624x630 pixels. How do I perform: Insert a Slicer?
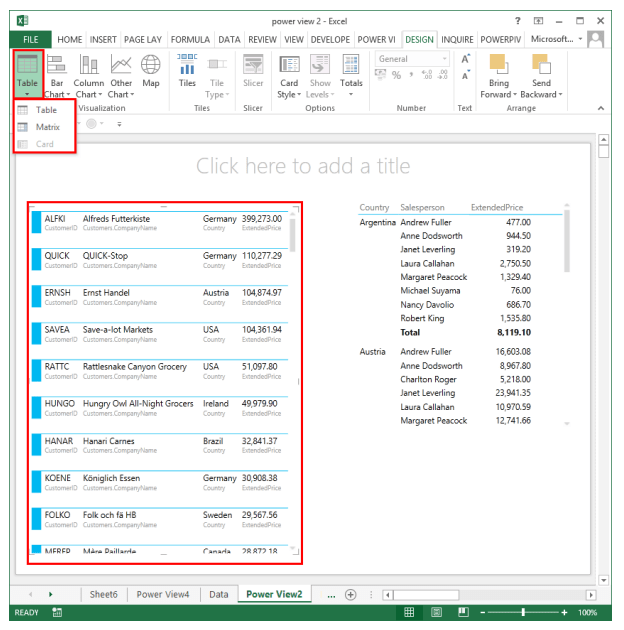(253, 71)
